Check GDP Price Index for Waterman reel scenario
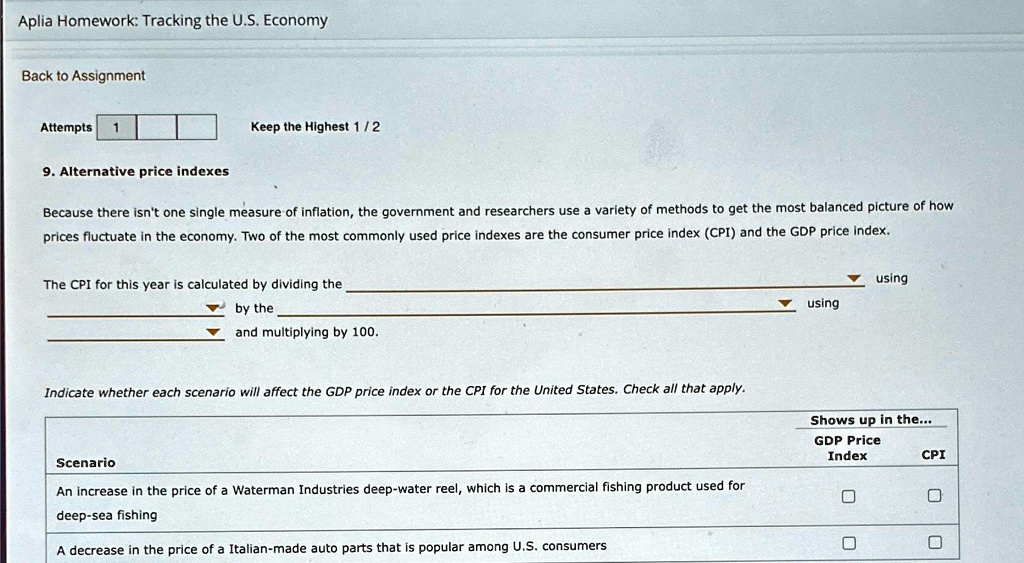This screenshot has height=563, width=1024. (848, 496)
